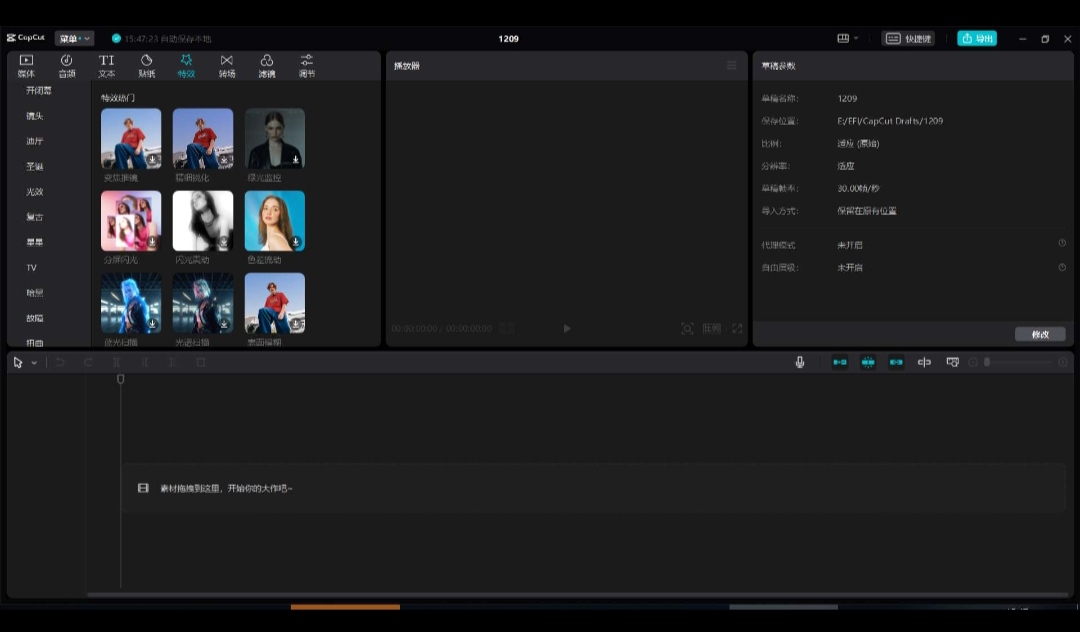Open the 调节 (Adjustment) panel
This screenshot has height=632, width=1080.
pos(307,66)
